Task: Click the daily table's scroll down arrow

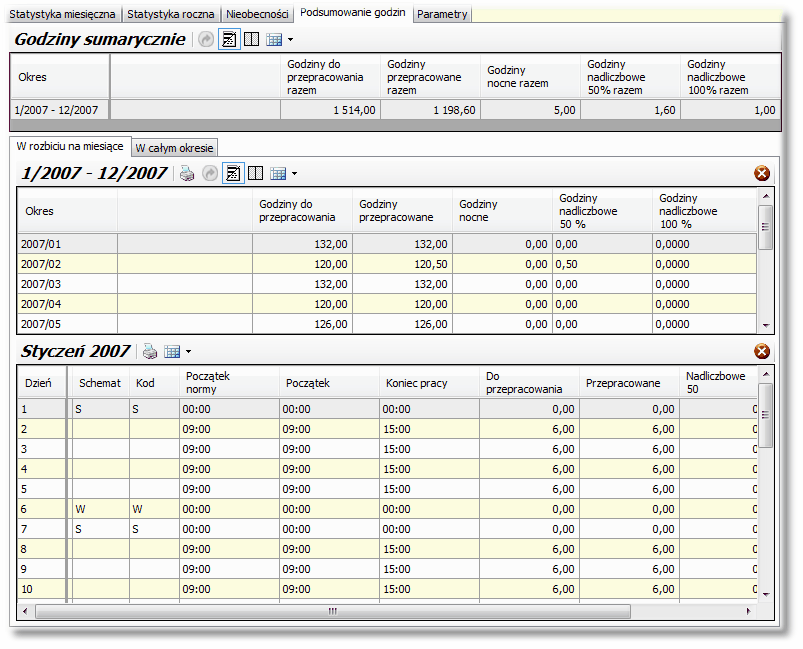Action: (x=766, y=594)
